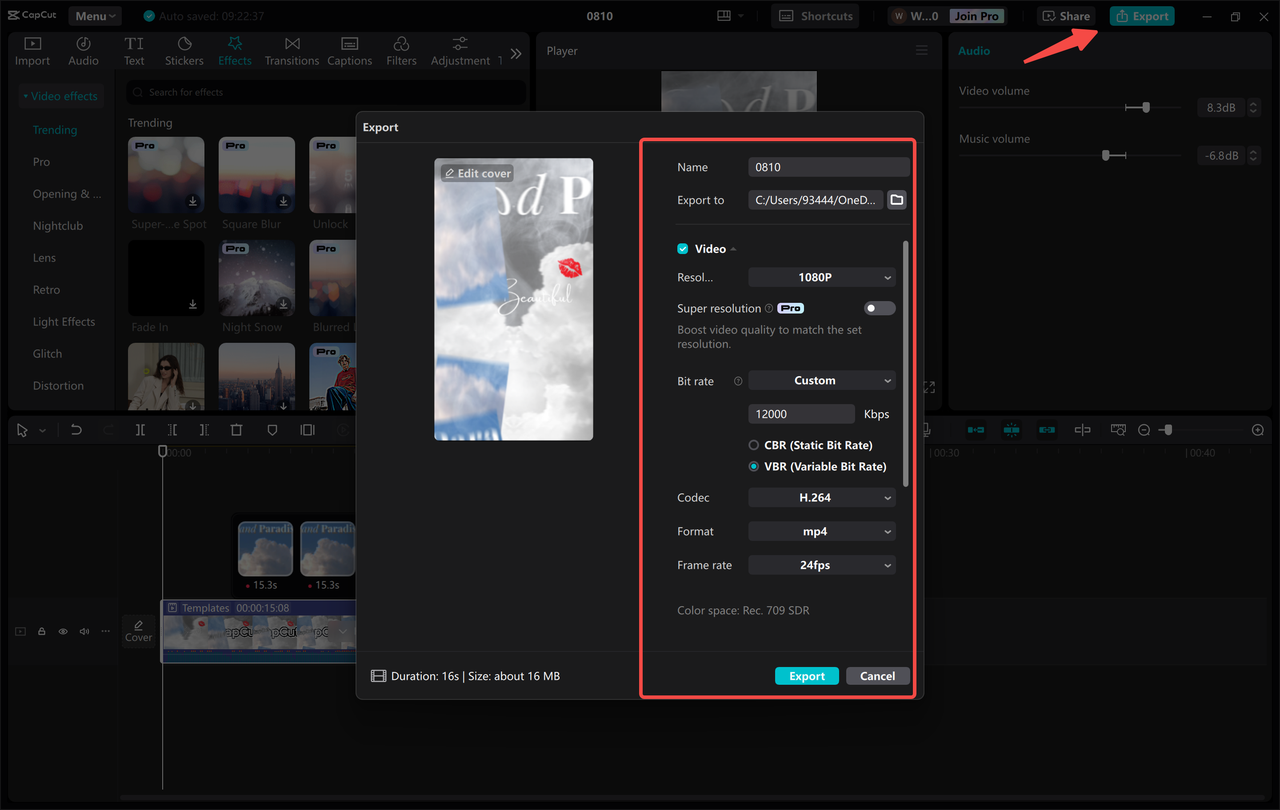Image resolution: width=1280 pixels, height=810 pixels.
Task: Switch to the Filters tab
Action: click(x=401, y=51)
